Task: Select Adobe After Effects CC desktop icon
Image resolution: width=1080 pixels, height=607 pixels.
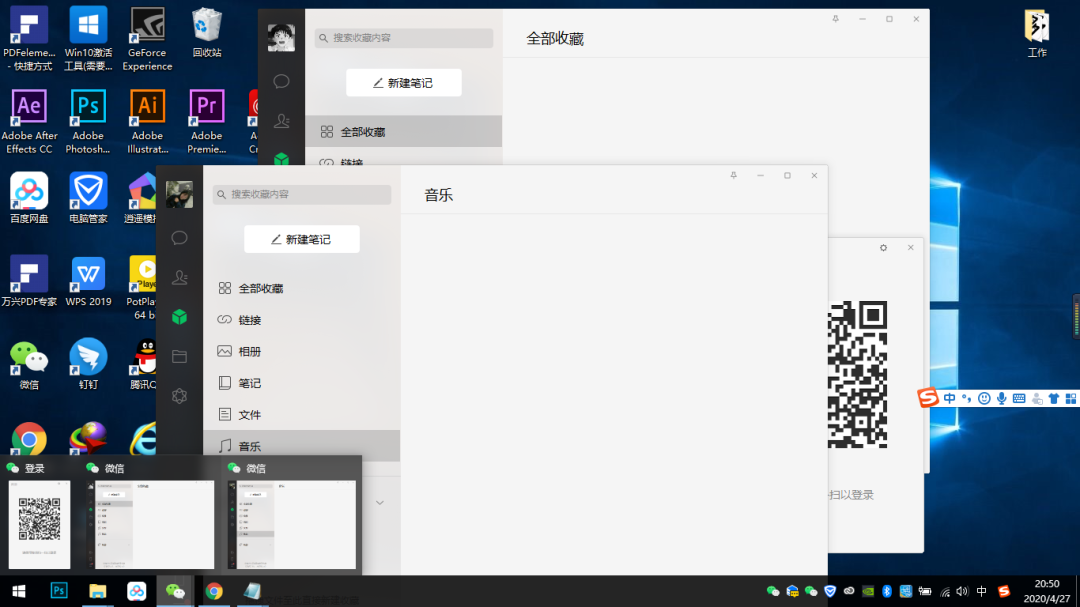Action: [x=29, y=122]
